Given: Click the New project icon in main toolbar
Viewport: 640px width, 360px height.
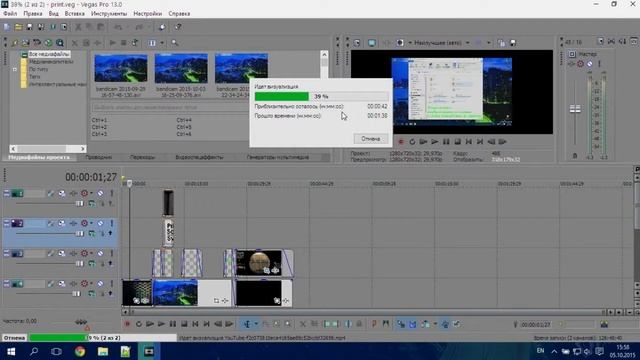Looking at the screenshot, I should point(7,27).
